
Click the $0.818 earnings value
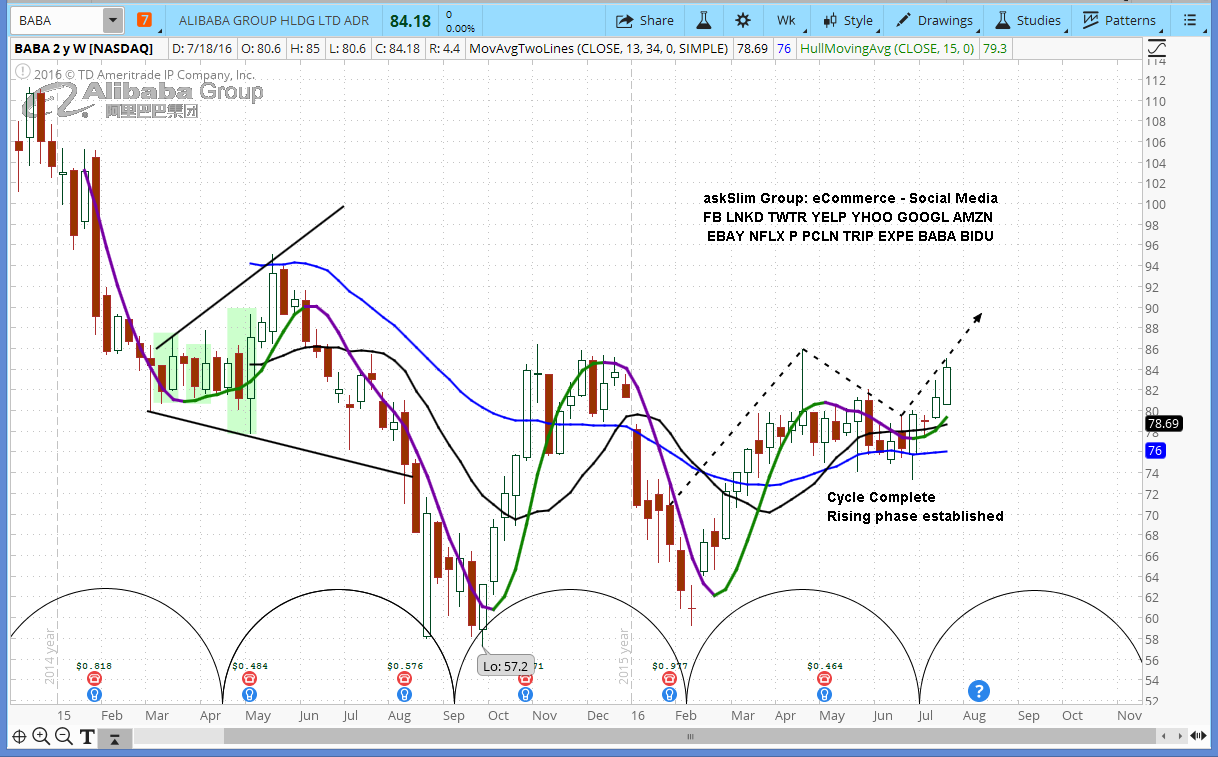[x=95, y=665]
